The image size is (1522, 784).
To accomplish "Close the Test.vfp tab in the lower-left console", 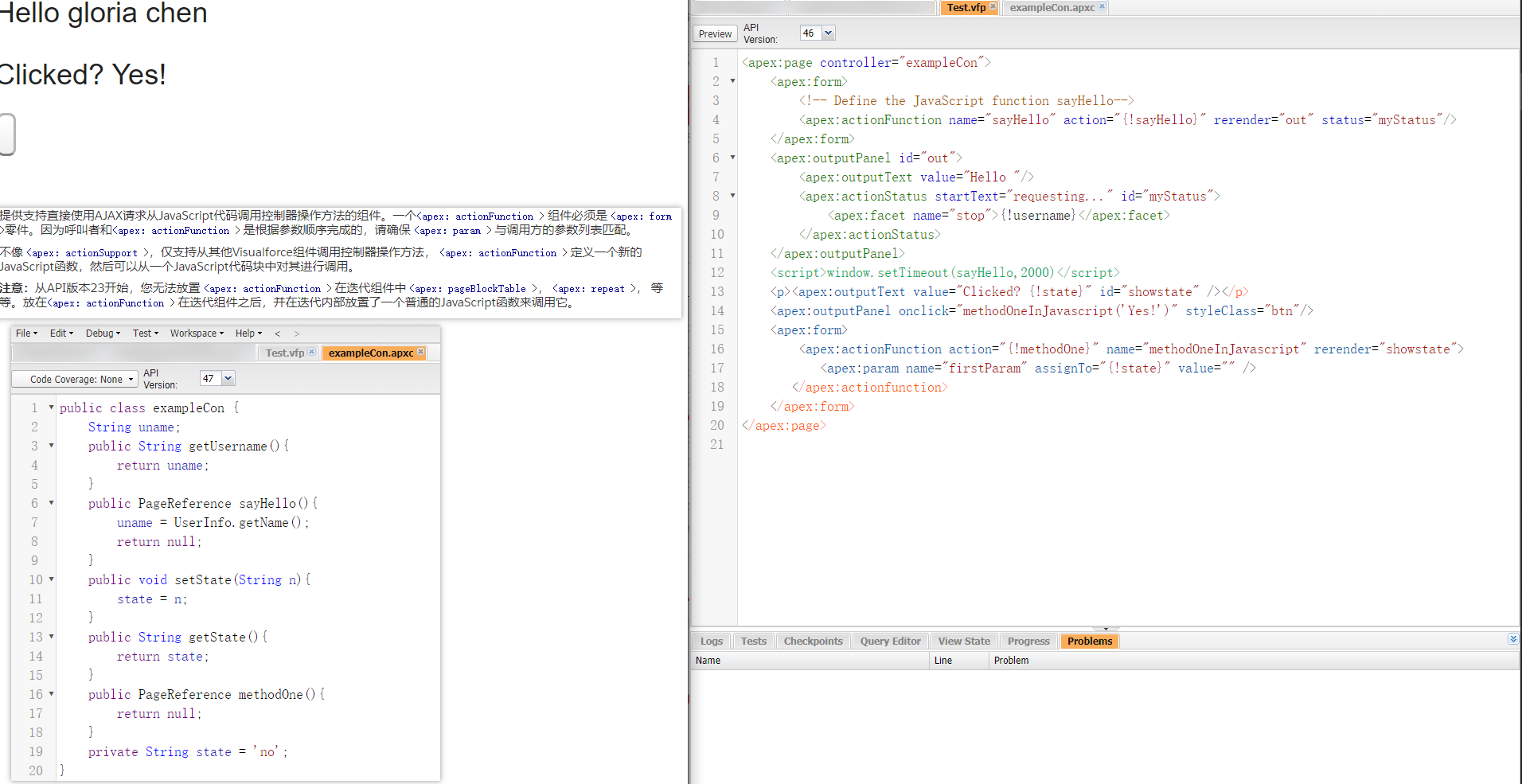I will tap(311, 352).
